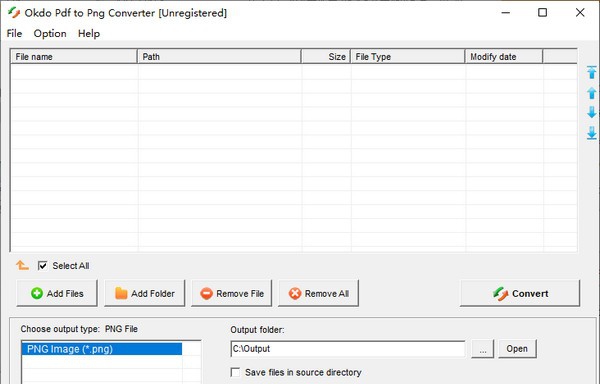Click the Add Folder button
Image resolution: width=600 pixels, height=384 pixels.
[145, 293]
